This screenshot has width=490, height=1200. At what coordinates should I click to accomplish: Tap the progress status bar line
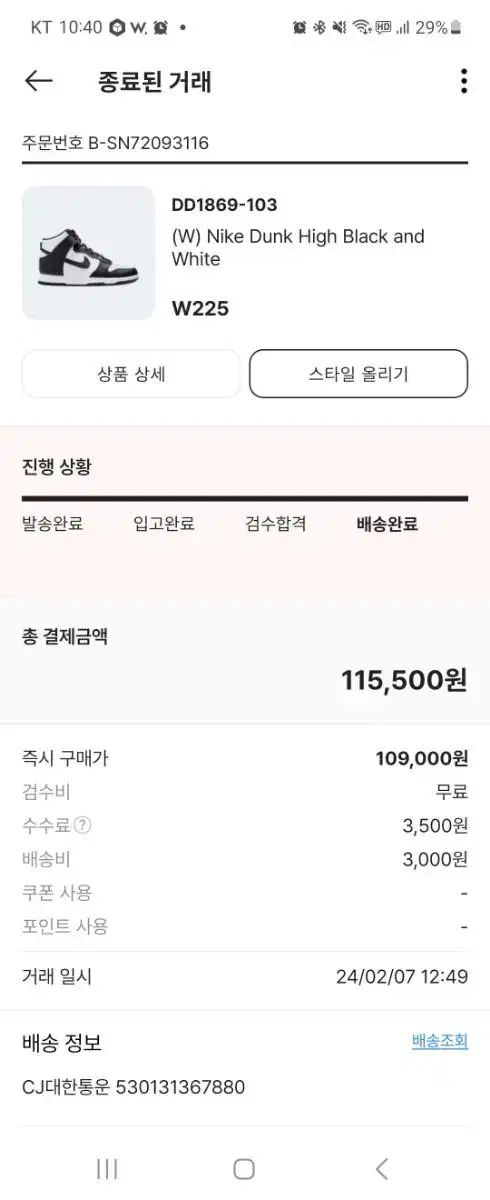coord(245,498)
